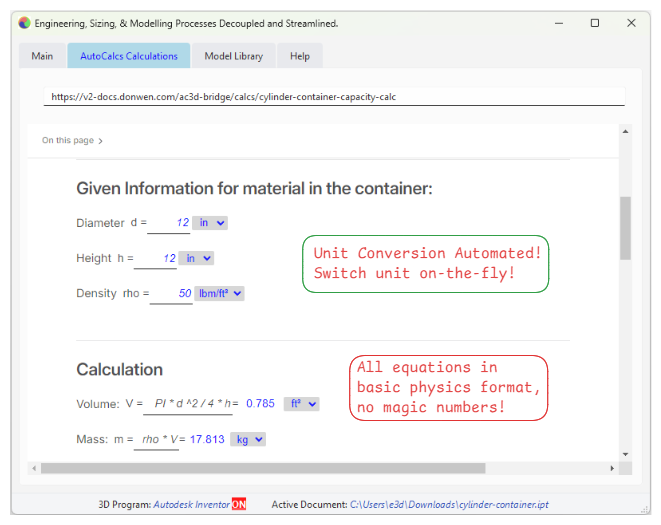Open the cylinder-container.ipt active document path
Screen dimensions: 661x525
pos(449,504)
